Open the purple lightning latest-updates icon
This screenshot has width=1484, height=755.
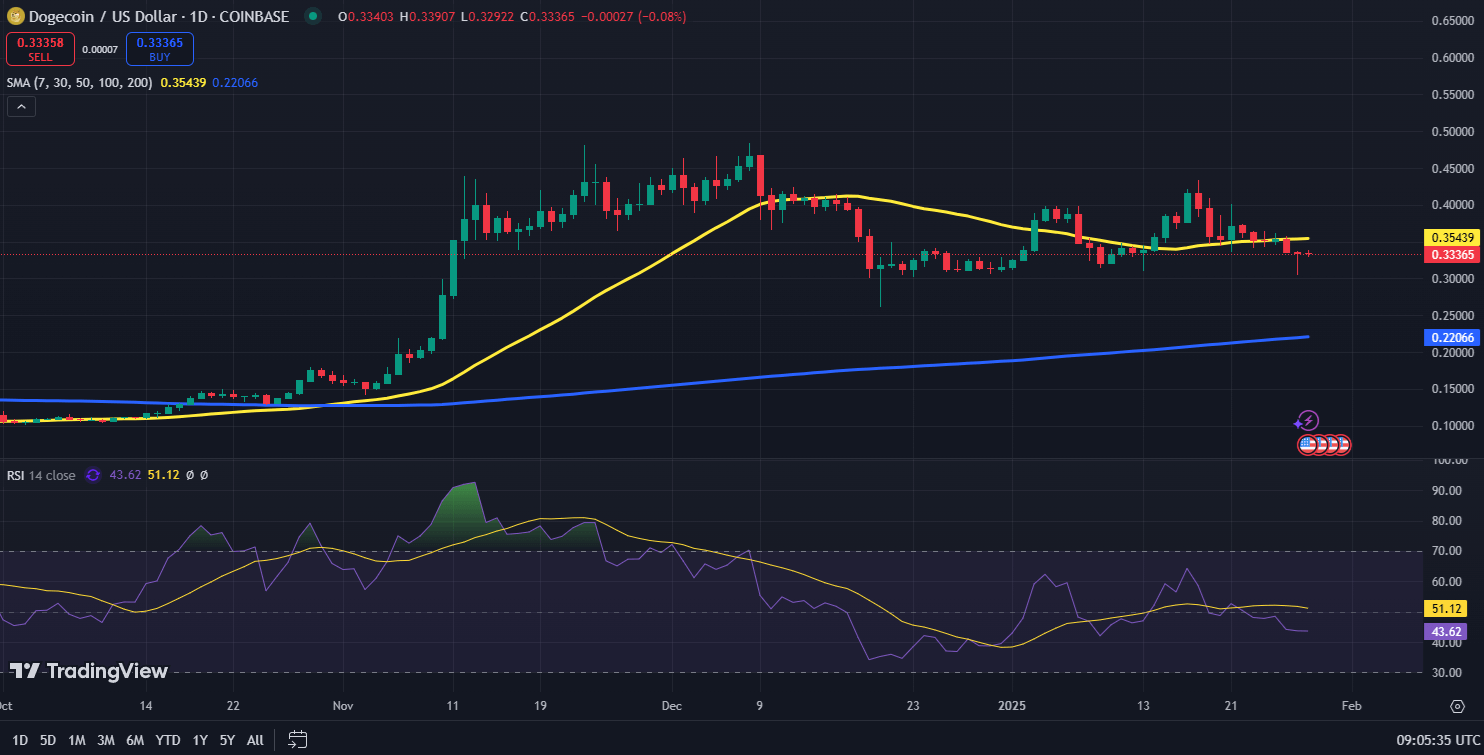(1307, 421)
